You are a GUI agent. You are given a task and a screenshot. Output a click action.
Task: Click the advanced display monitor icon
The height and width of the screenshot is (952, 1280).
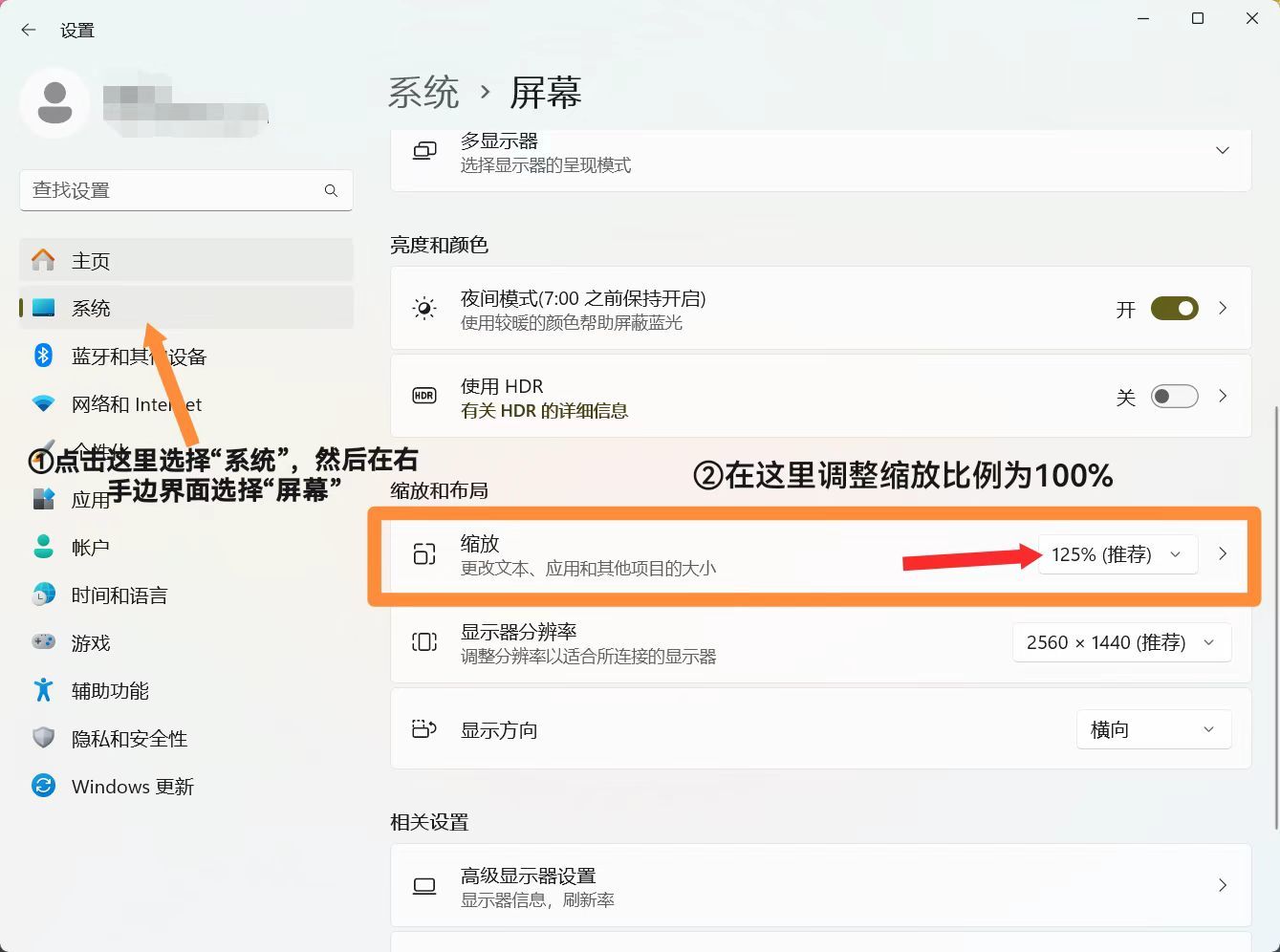click(x=424, y=886)
